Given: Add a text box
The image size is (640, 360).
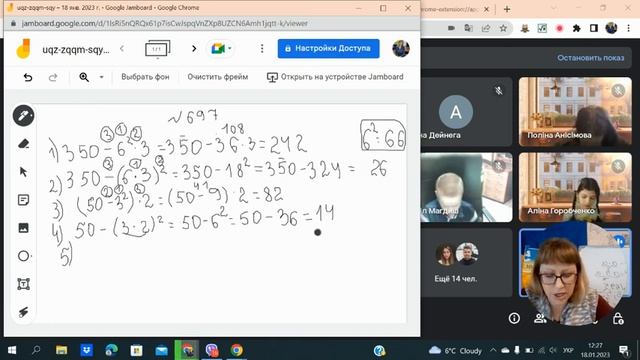Looking at the screenshot, I should [23, 284].
